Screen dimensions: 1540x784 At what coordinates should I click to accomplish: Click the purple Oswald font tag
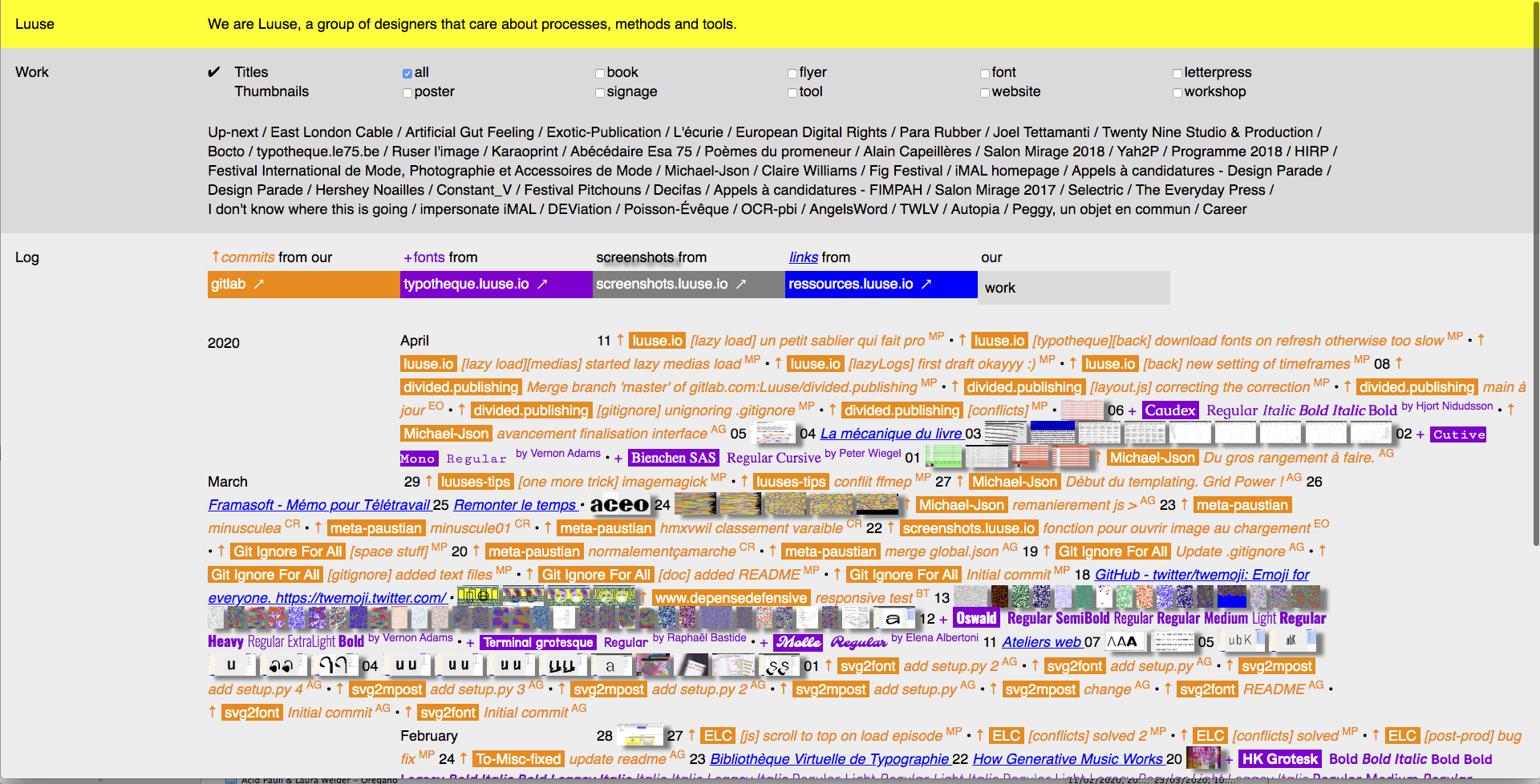[x=976, y=618]
